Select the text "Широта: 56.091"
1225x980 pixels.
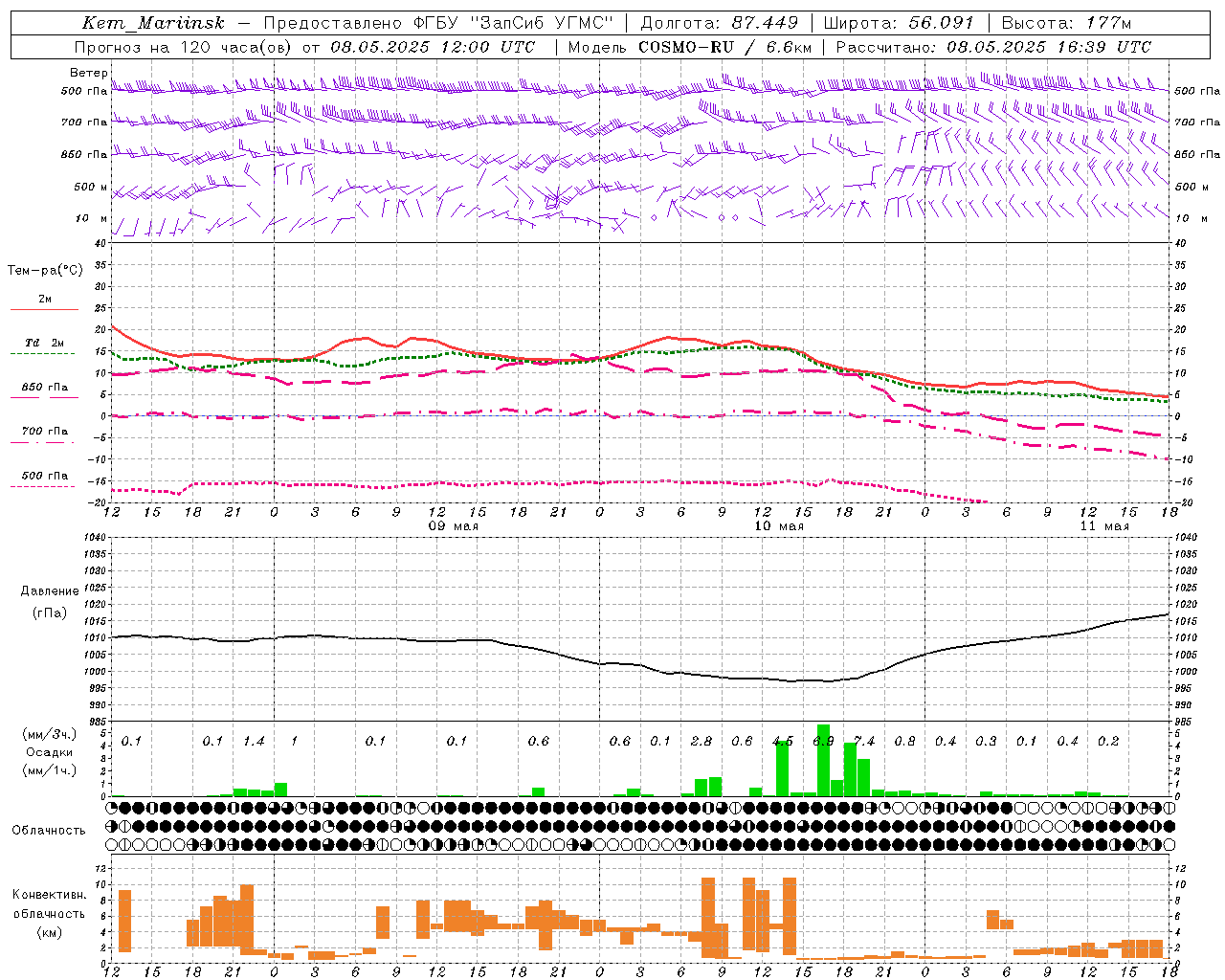click(899, 23)
